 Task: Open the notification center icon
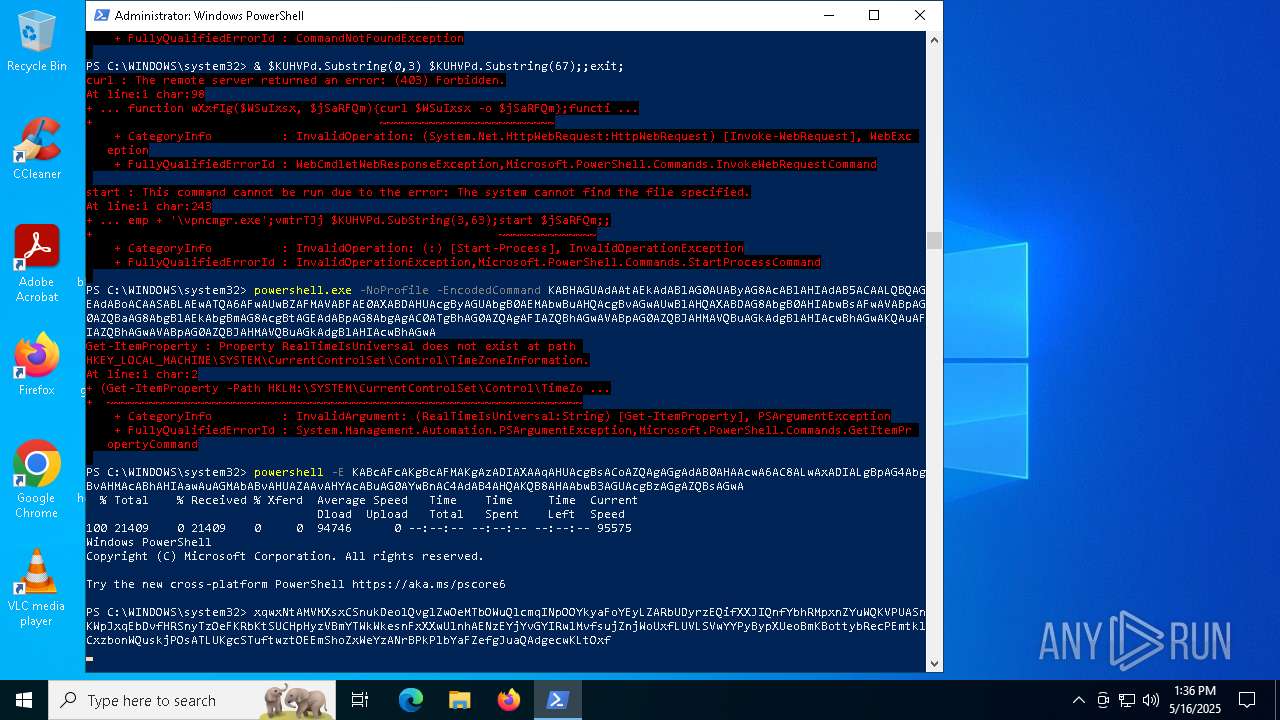click(1247, 700)
